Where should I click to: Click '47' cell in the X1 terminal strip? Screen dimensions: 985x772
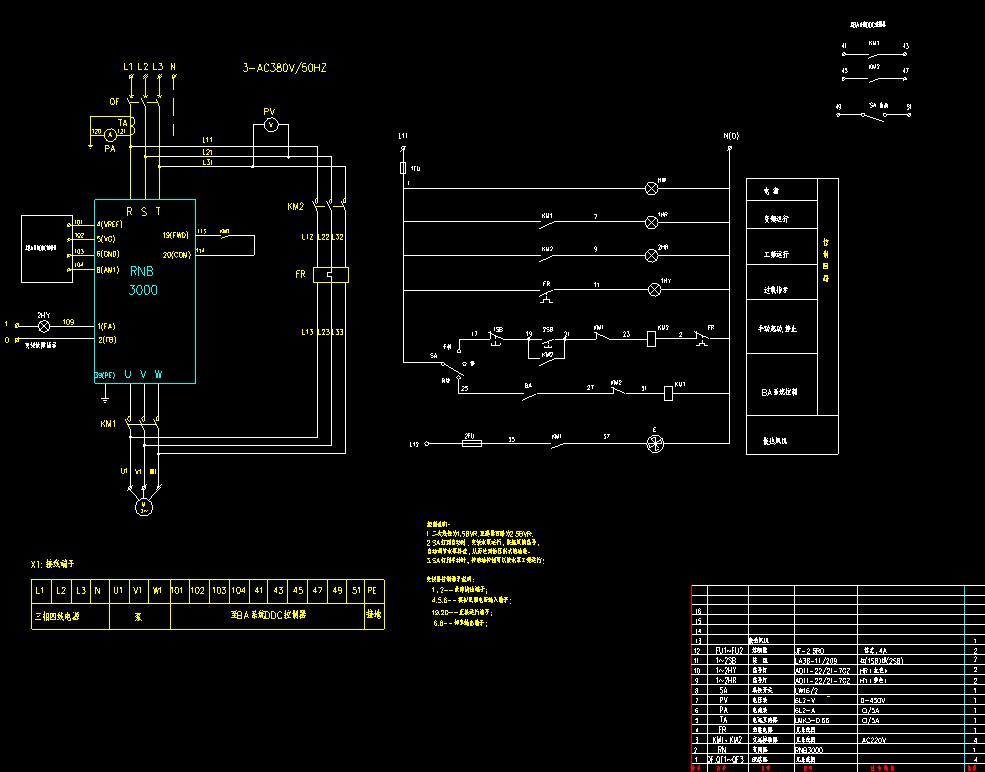coord(318,590)
